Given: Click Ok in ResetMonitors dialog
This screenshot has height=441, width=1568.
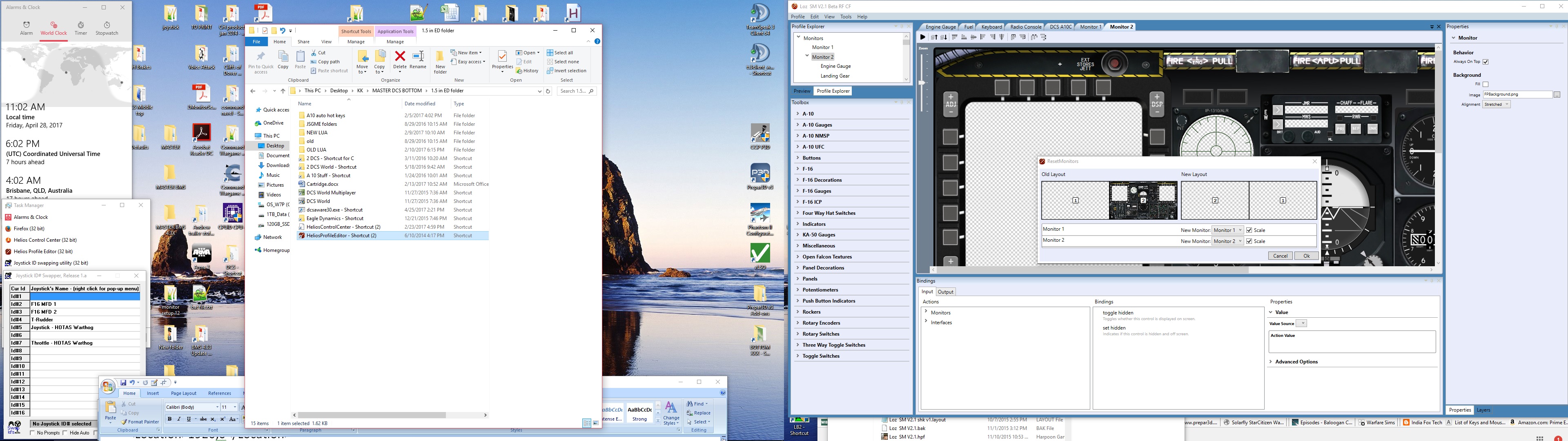Looking at the screenshot, I should 1306,256.
